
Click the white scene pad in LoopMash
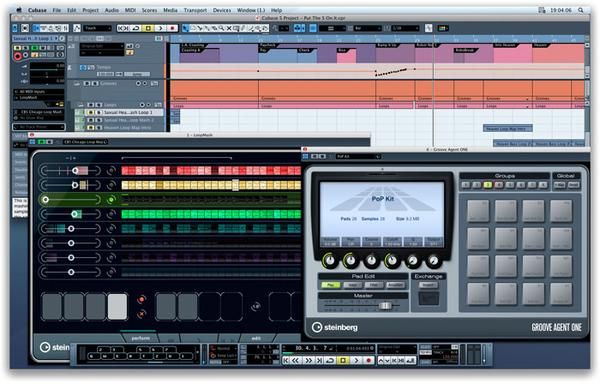coord(117,306)
